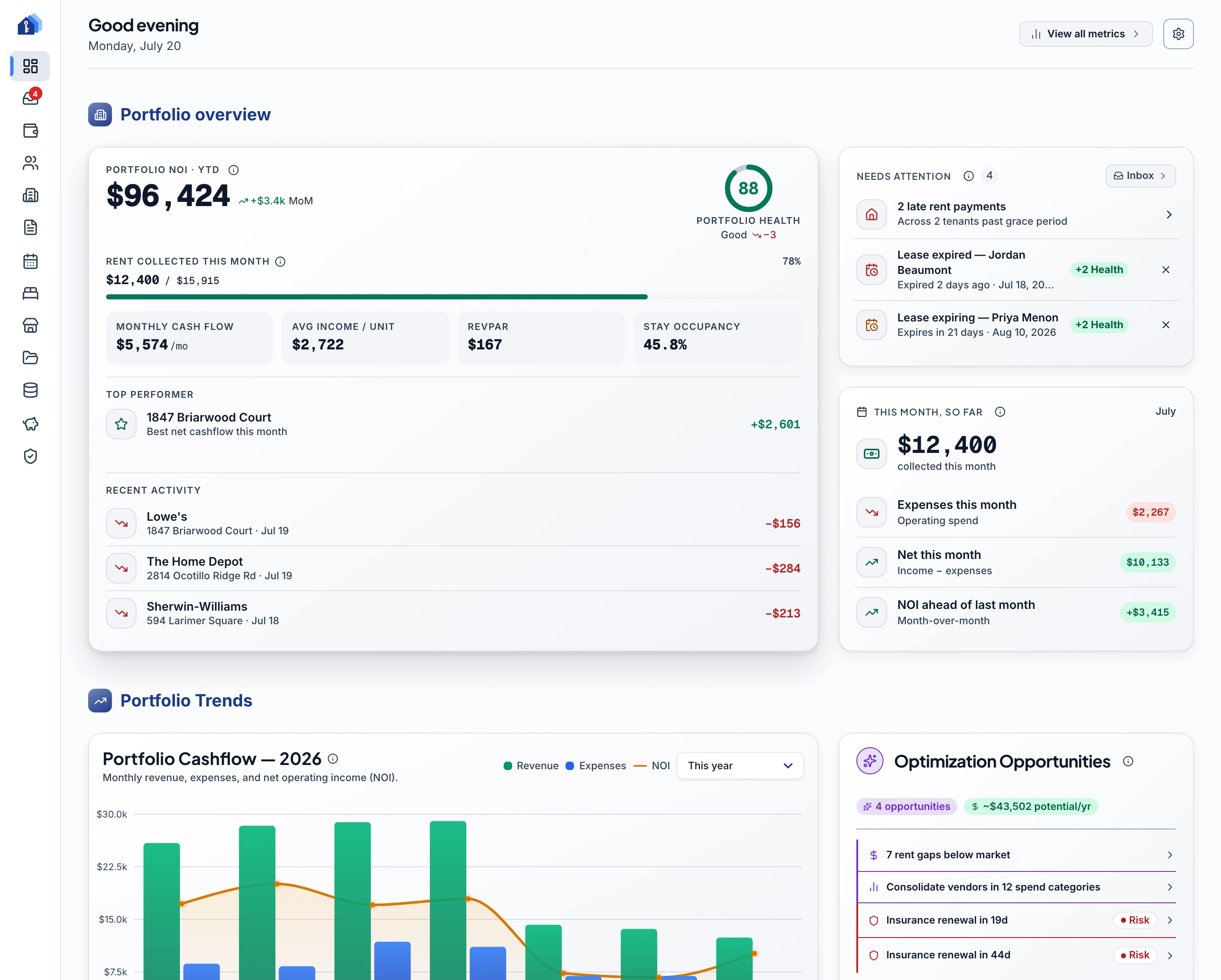This screenshot has width=1221, height=980.
Task: Show info for Needs Attention
Action: 968,176
